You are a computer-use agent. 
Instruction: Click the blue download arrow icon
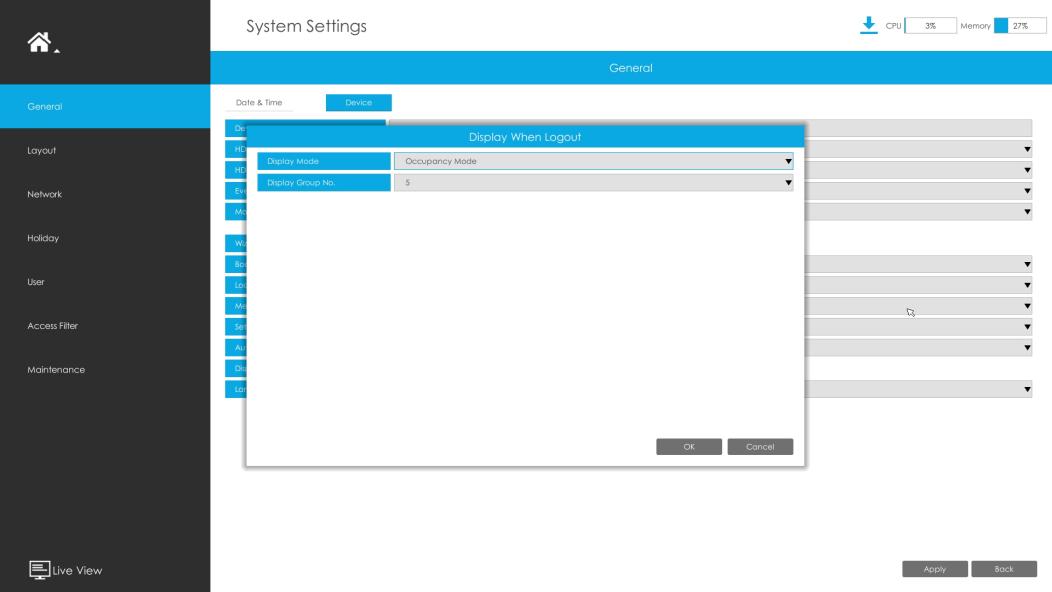point(868,26)
